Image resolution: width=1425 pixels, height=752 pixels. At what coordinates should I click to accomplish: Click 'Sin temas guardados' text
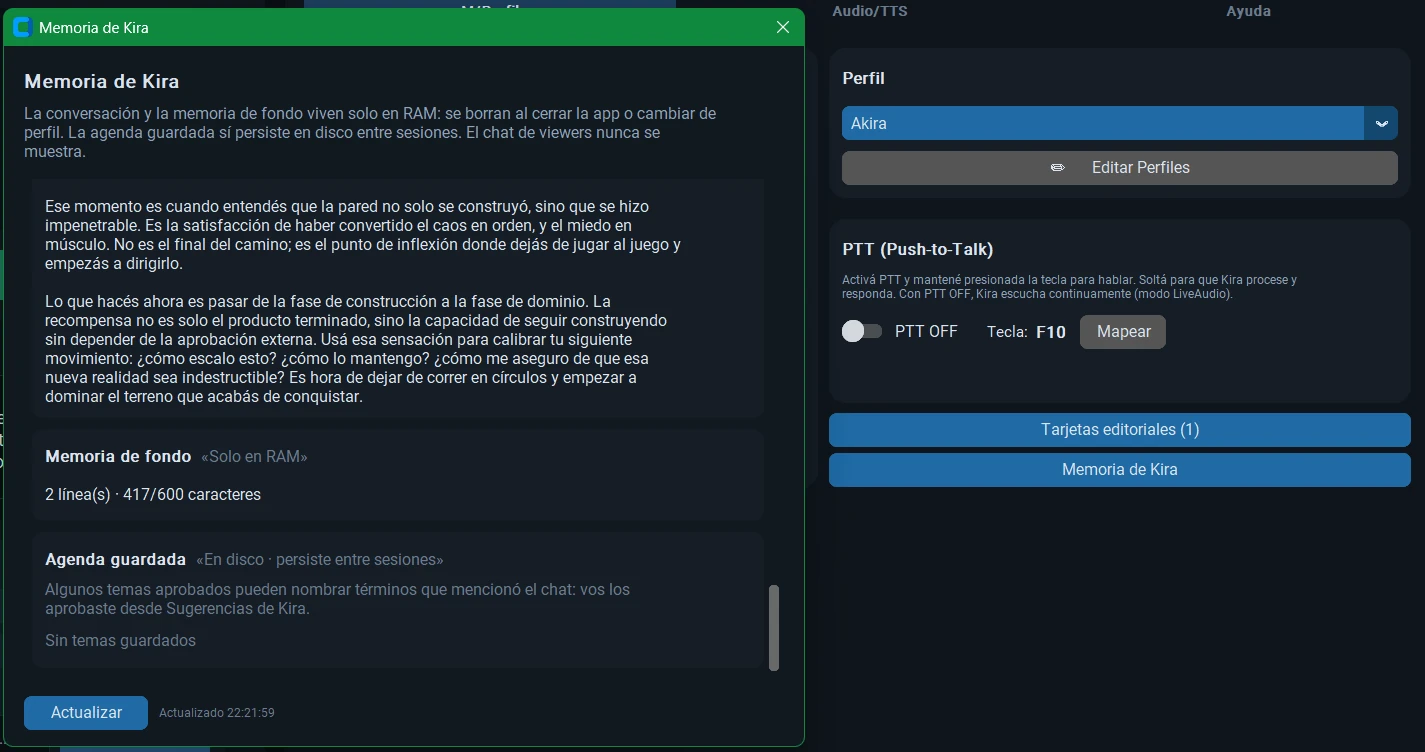[x=120, y=640]
